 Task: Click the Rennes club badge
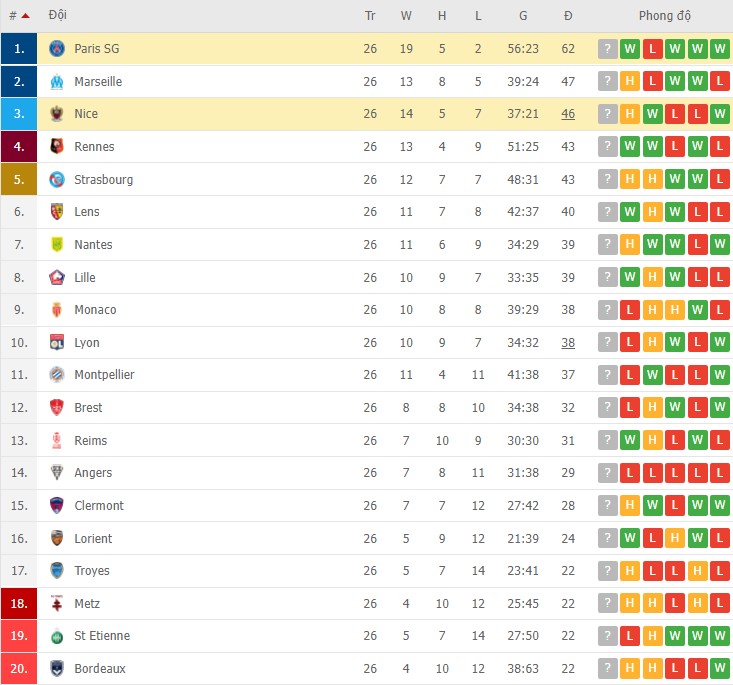(x=57, y=147)
